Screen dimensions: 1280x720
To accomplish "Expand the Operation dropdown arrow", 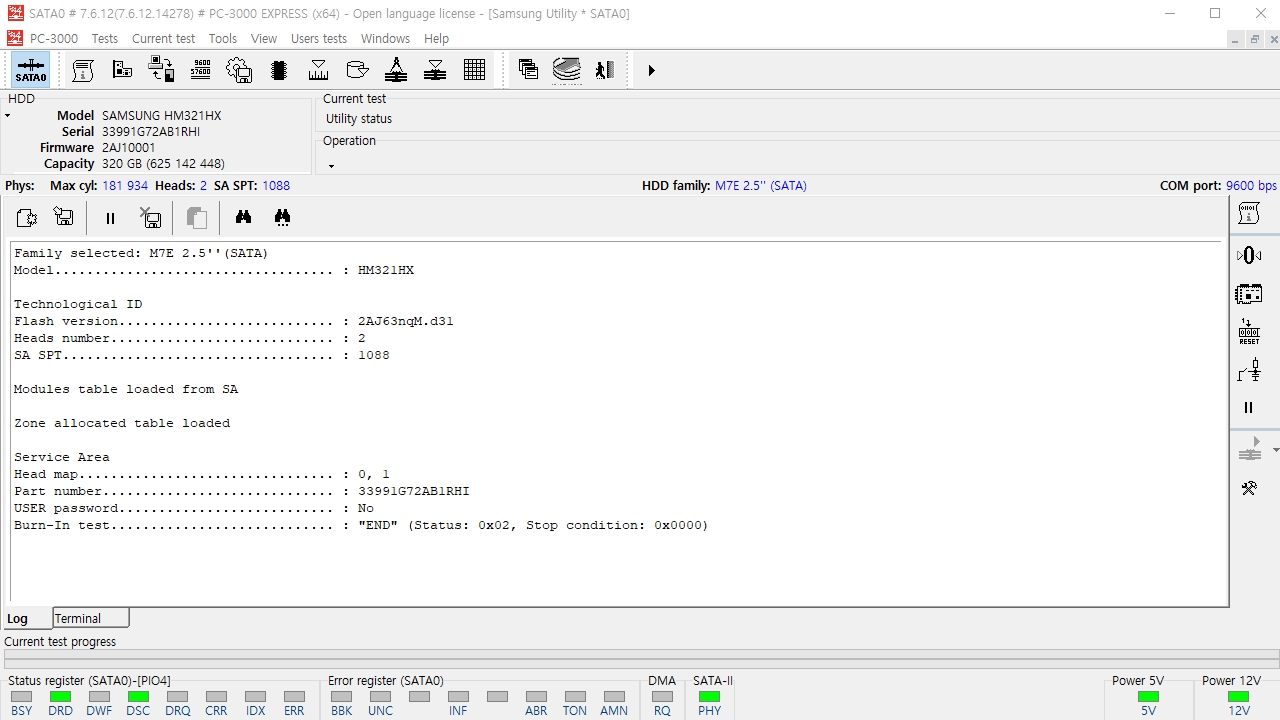I will [331, 166].
